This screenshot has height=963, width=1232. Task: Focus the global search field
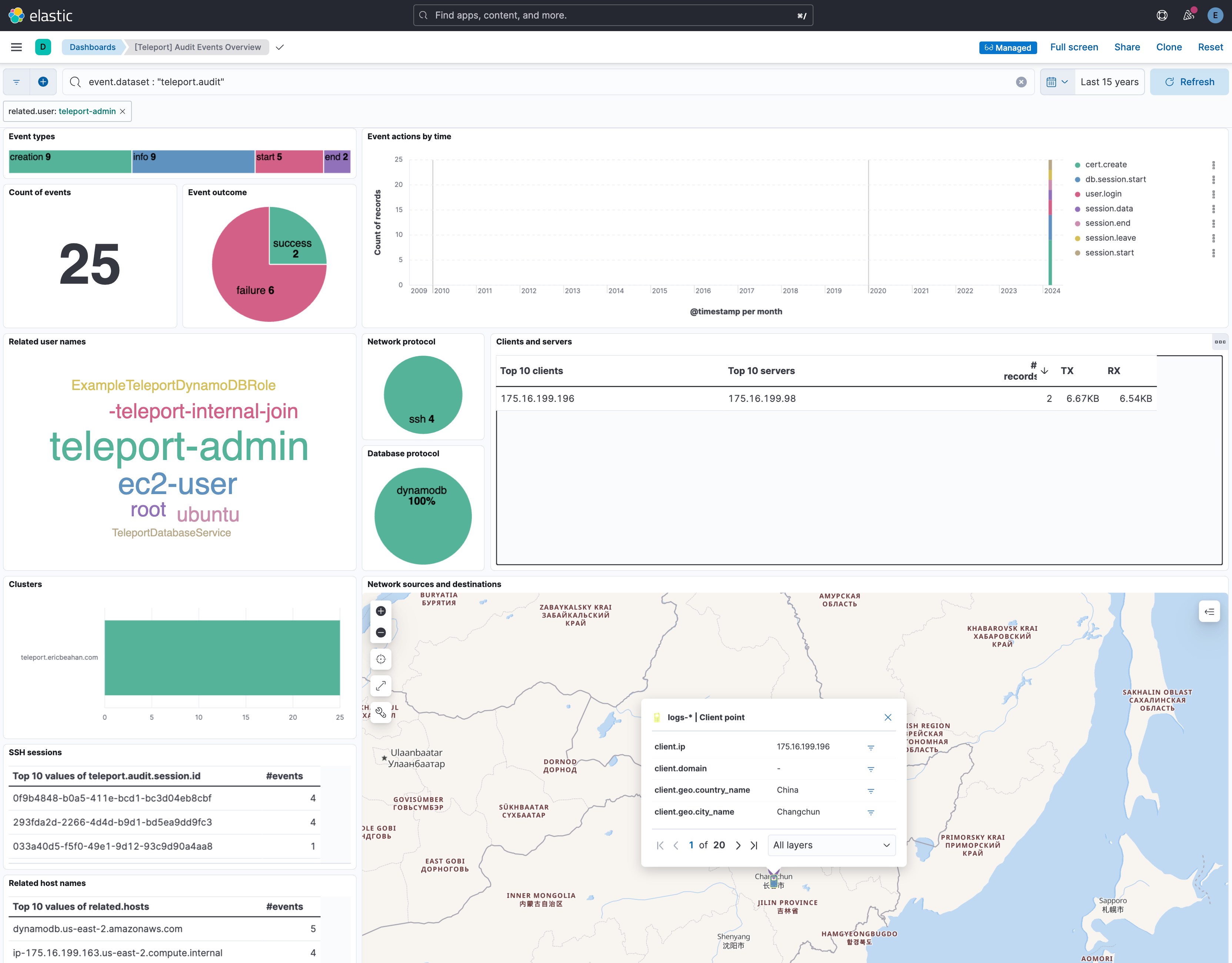click(x=613, y=15)
